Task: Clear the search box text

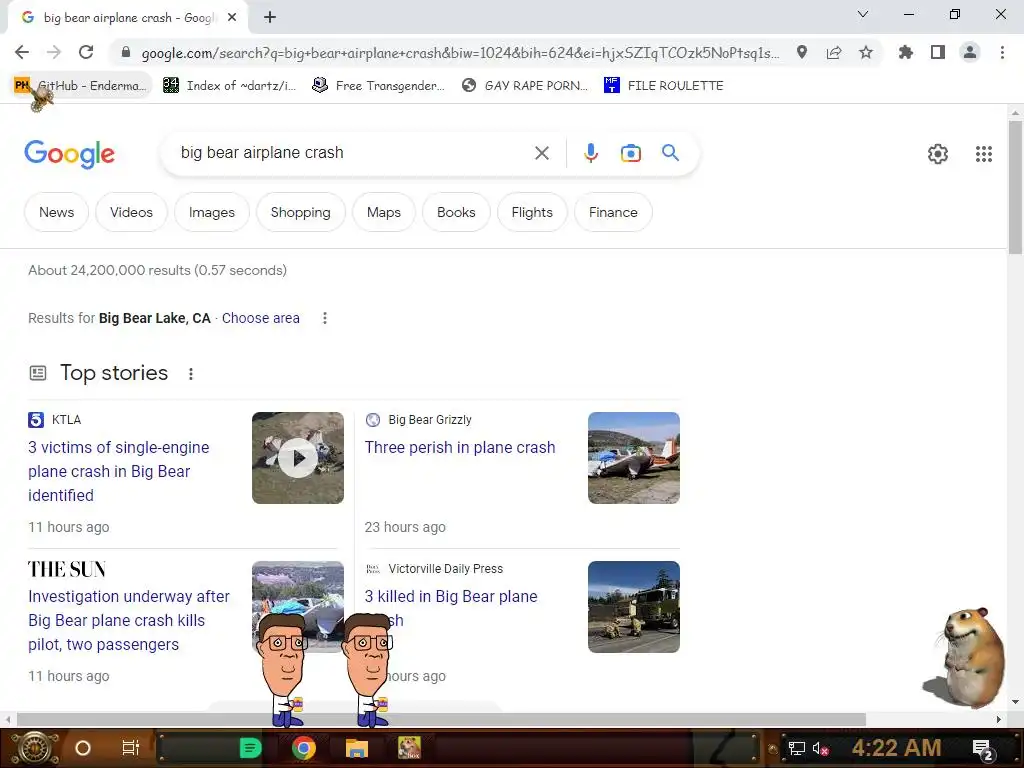Action: coord(541,153)
